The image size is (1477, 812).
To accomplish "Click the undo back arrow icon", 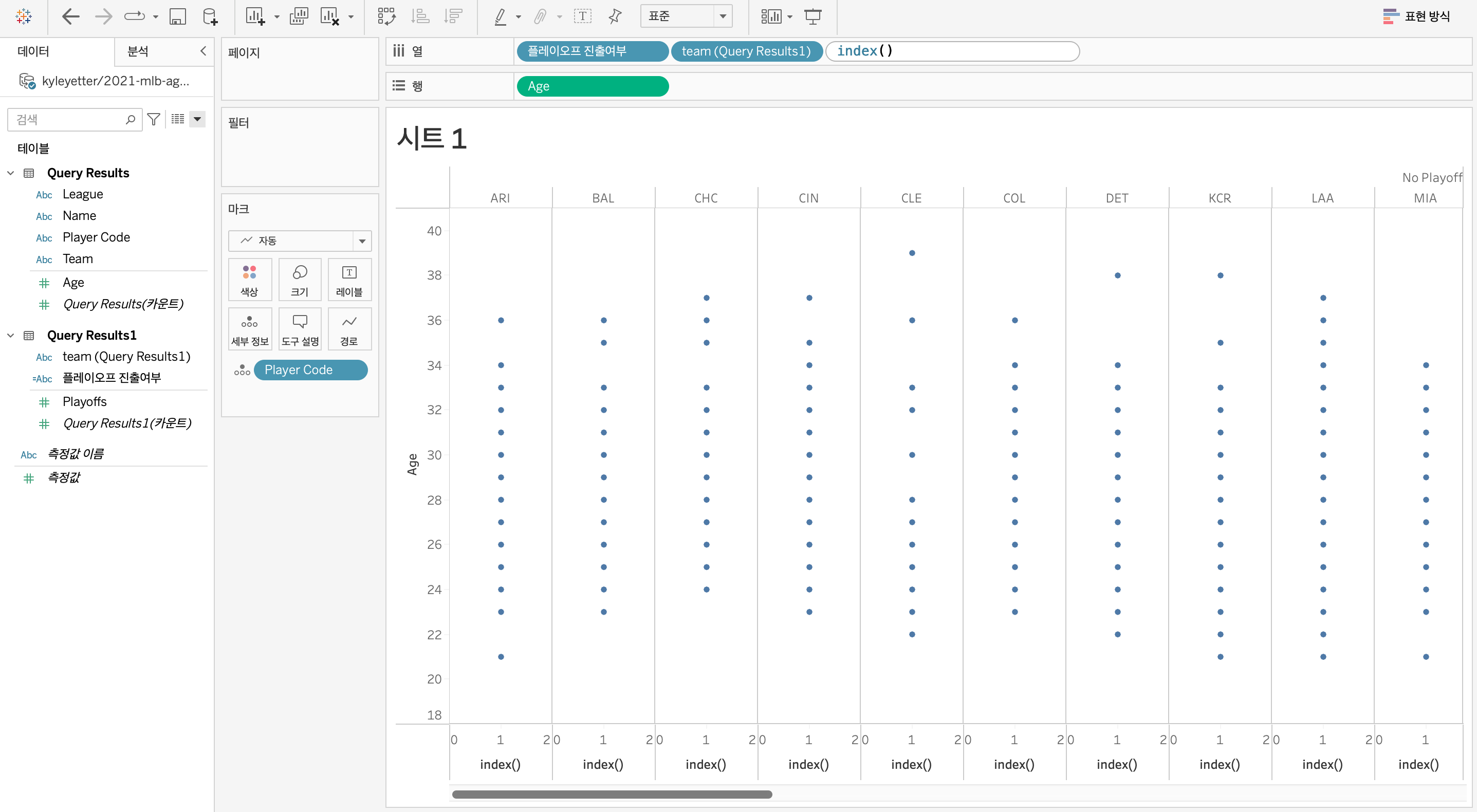I will click(x=70, y=16).
